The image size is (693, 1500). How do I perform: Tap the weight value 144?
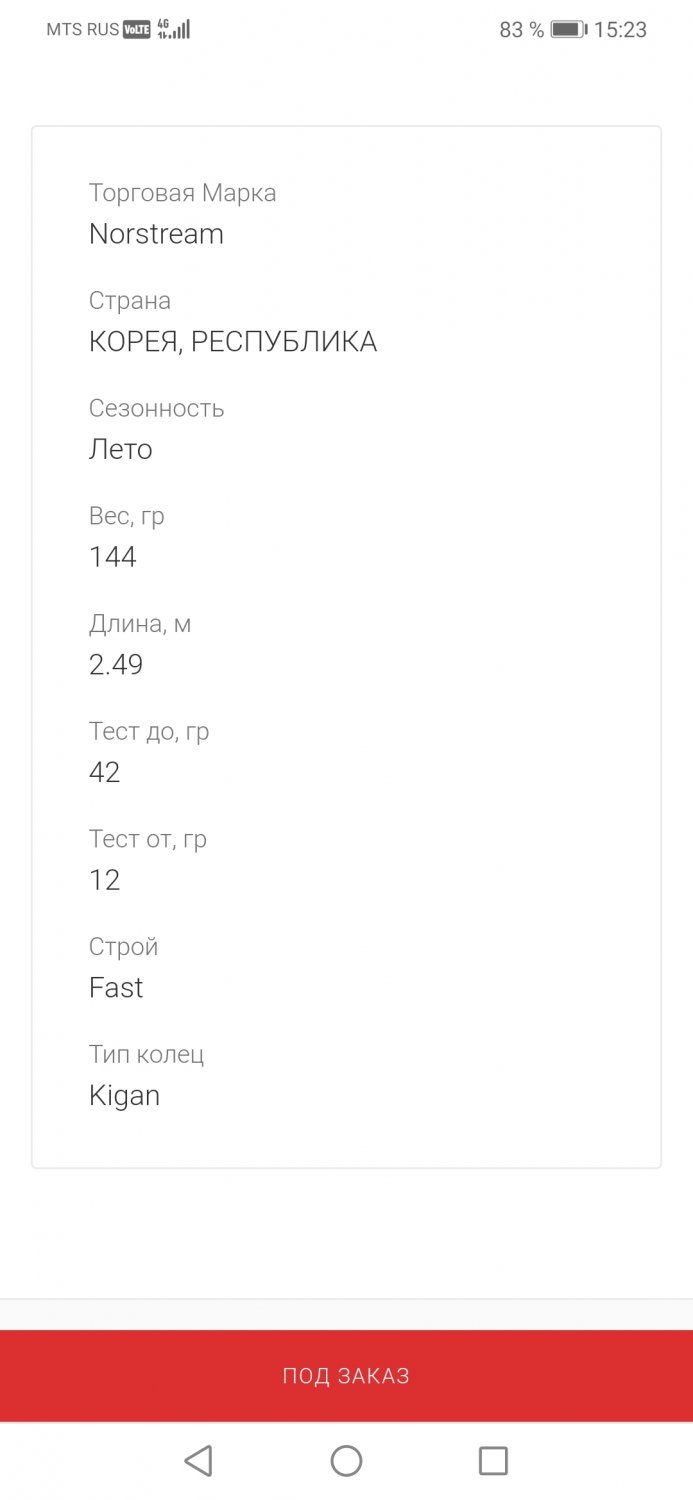(x=113, y=557)
